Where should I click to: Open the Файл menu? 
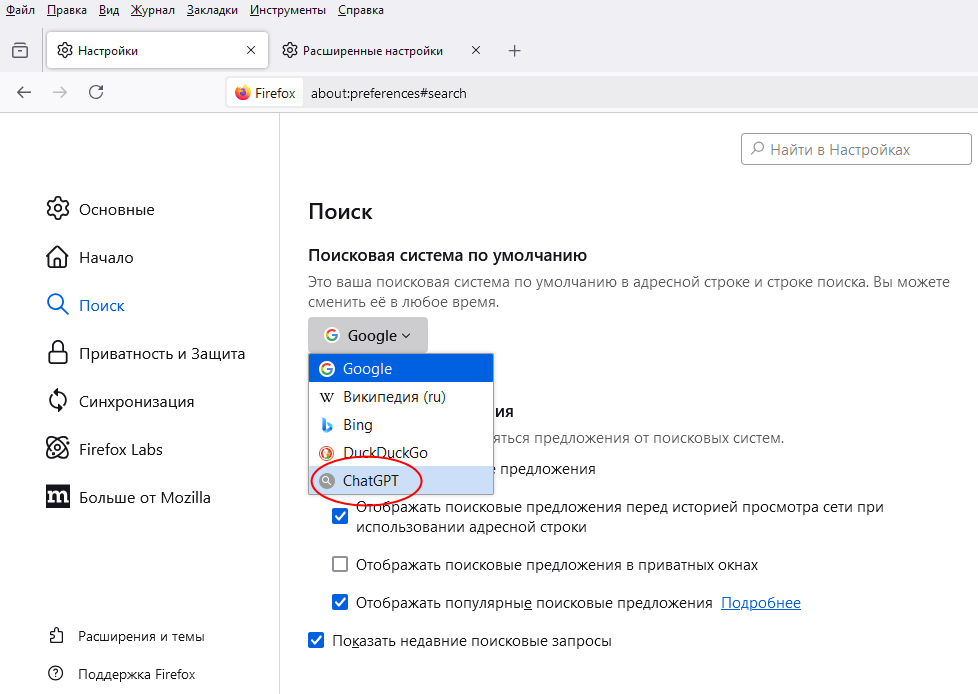[20, 10]
